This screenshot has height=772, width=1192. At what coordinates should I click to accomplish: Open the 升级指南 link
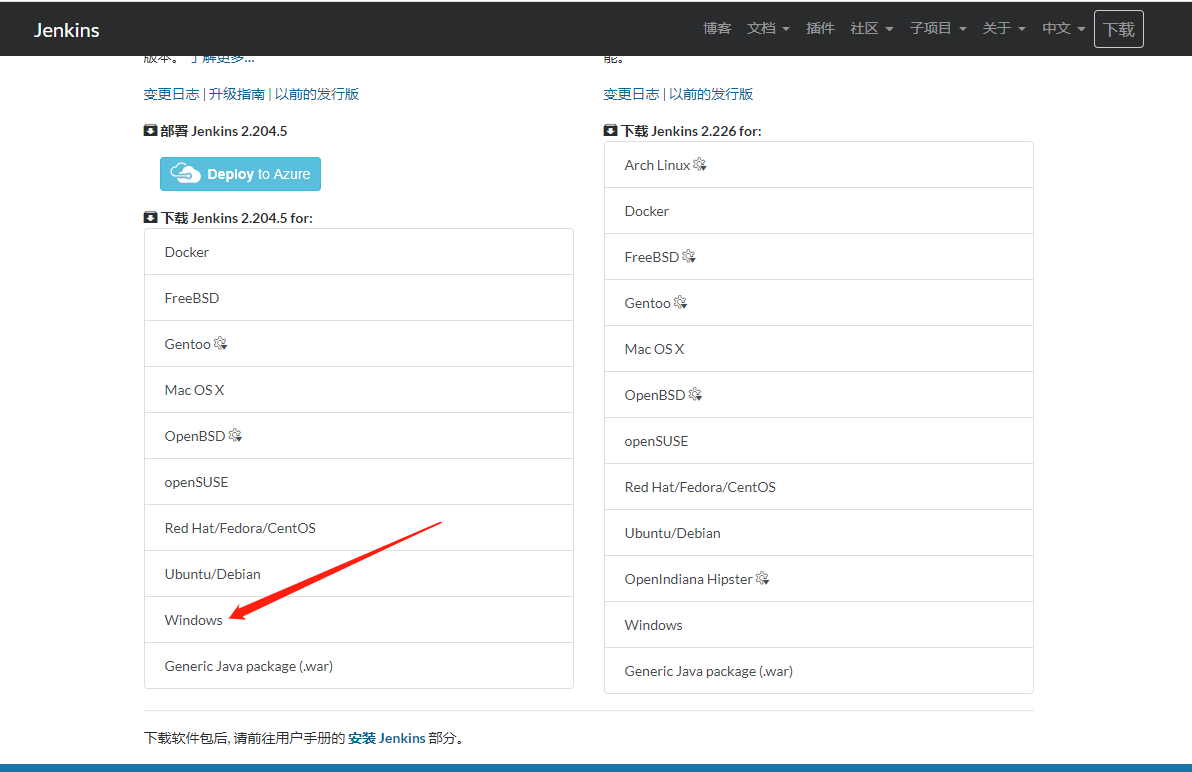(237, 94)
